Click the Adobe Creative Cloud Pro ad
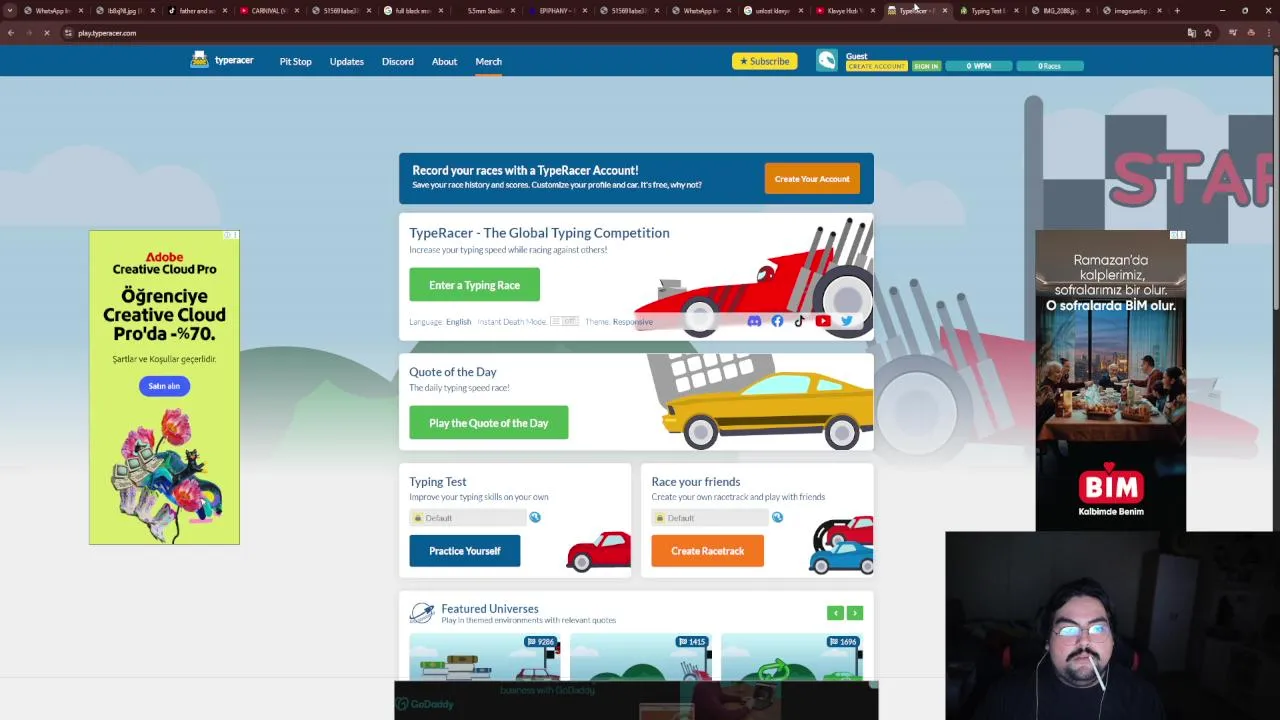The width and height of the screenshot is (1280, 720). pos(164,388)
